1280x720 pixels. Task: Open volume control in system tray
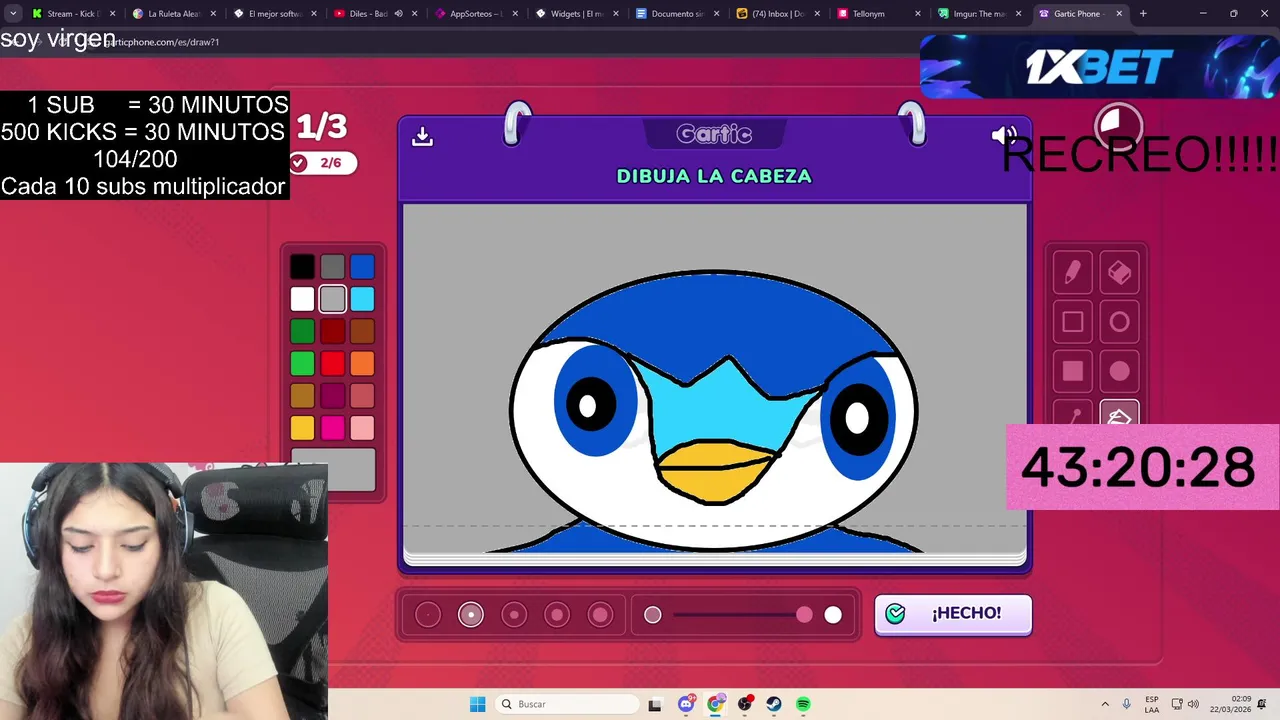(1193, 704)
